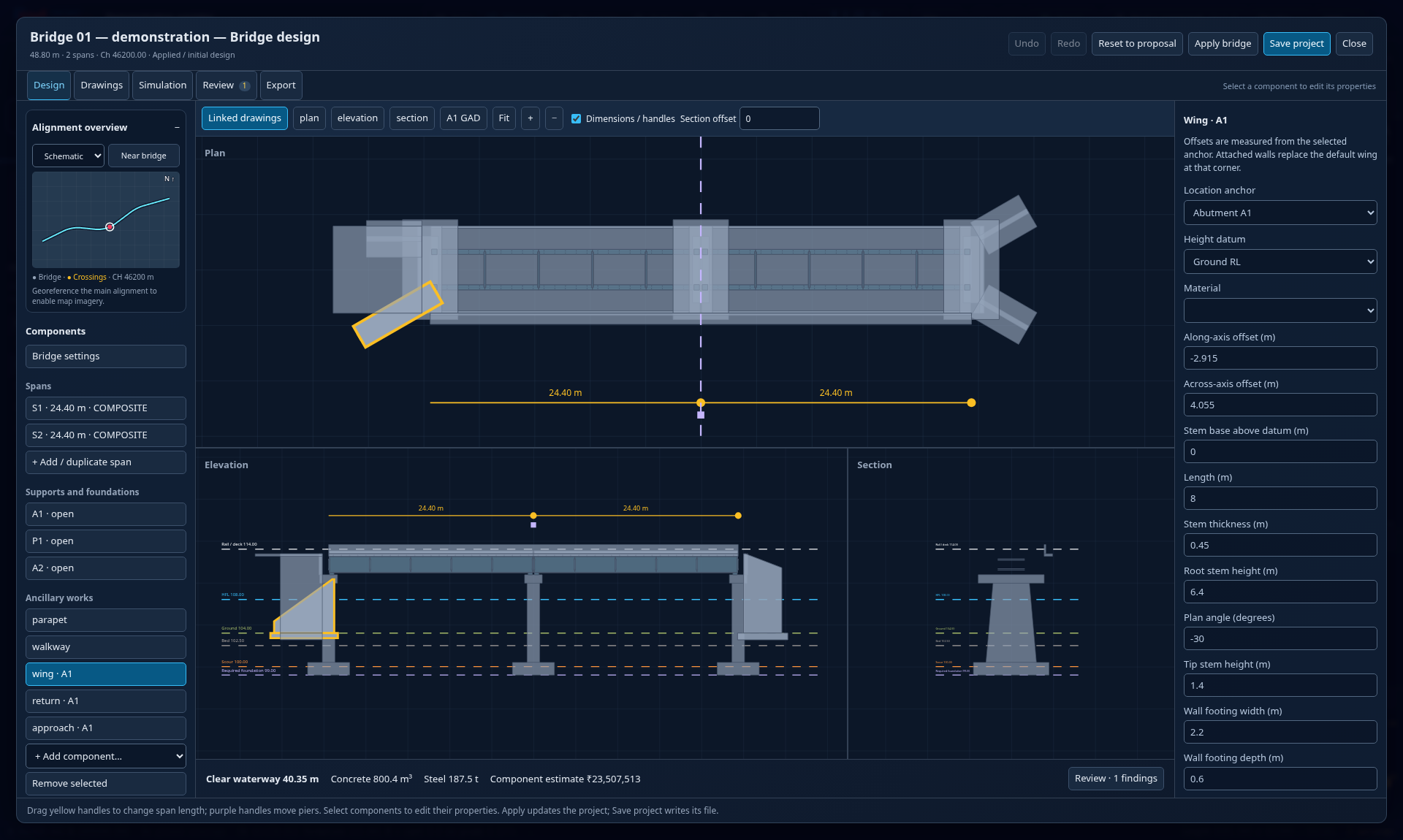This screenshot has height=840, width=1403.
Task: Open the Height datum dropdown
Action: 1280,261
